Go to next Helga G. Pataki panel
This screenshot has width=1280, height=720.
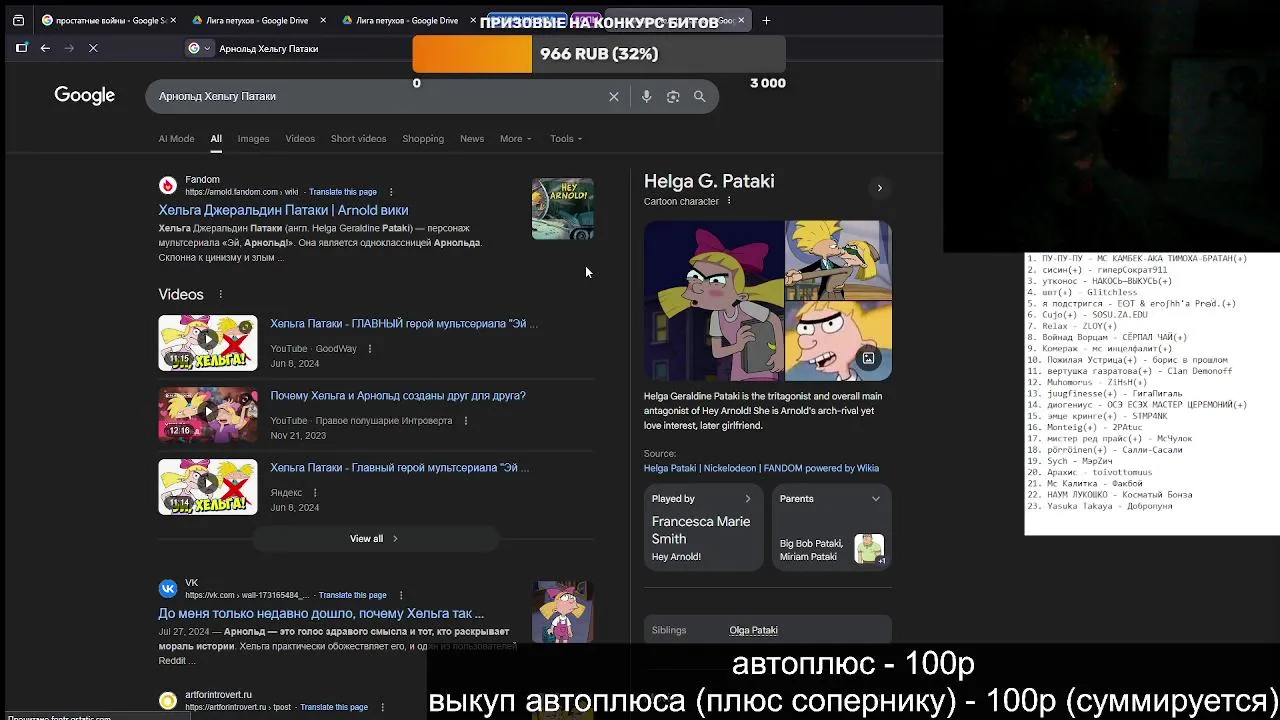pyautogui.click(x=880, y=188)
